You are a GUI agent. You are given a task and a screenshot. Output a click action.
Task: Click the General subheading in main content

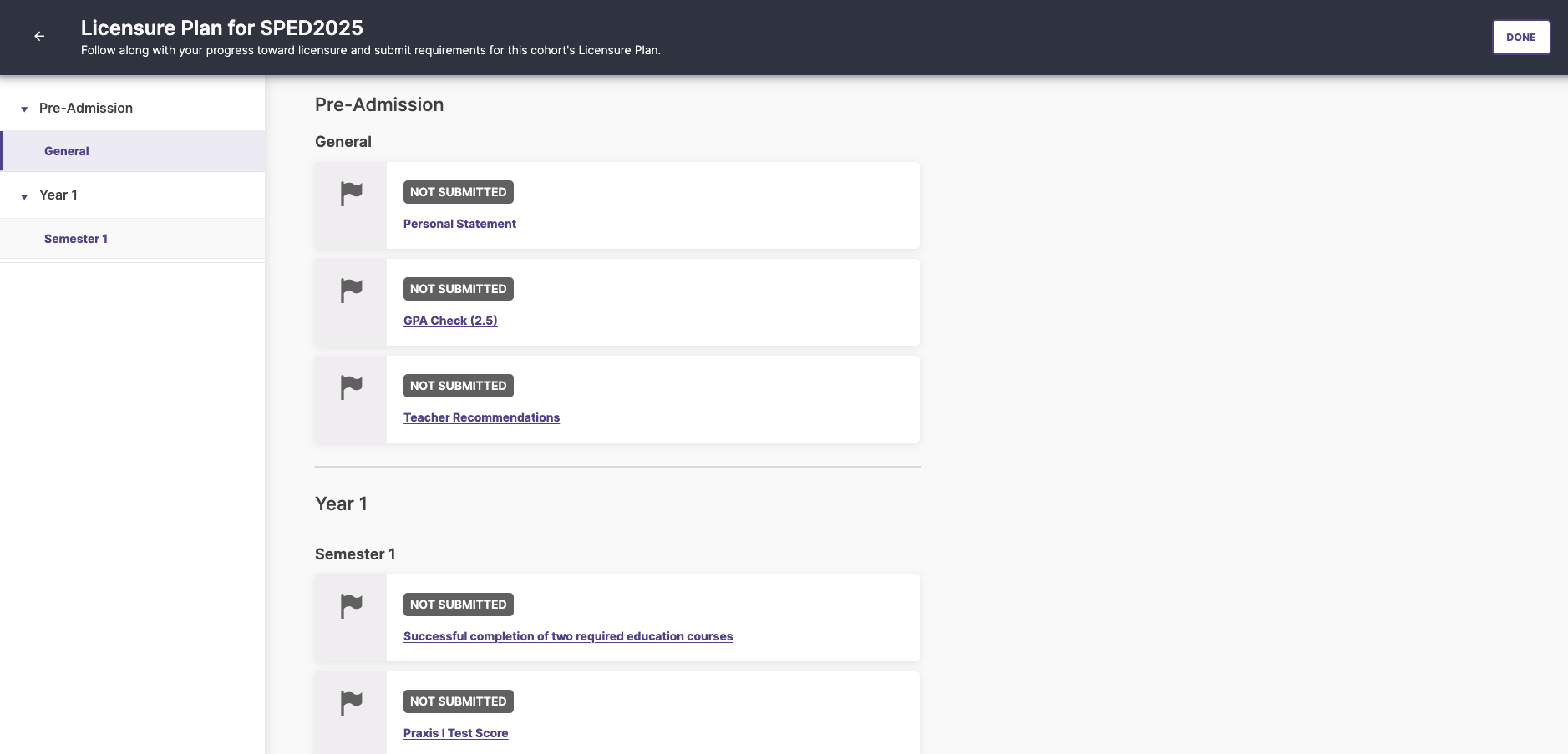343,142
